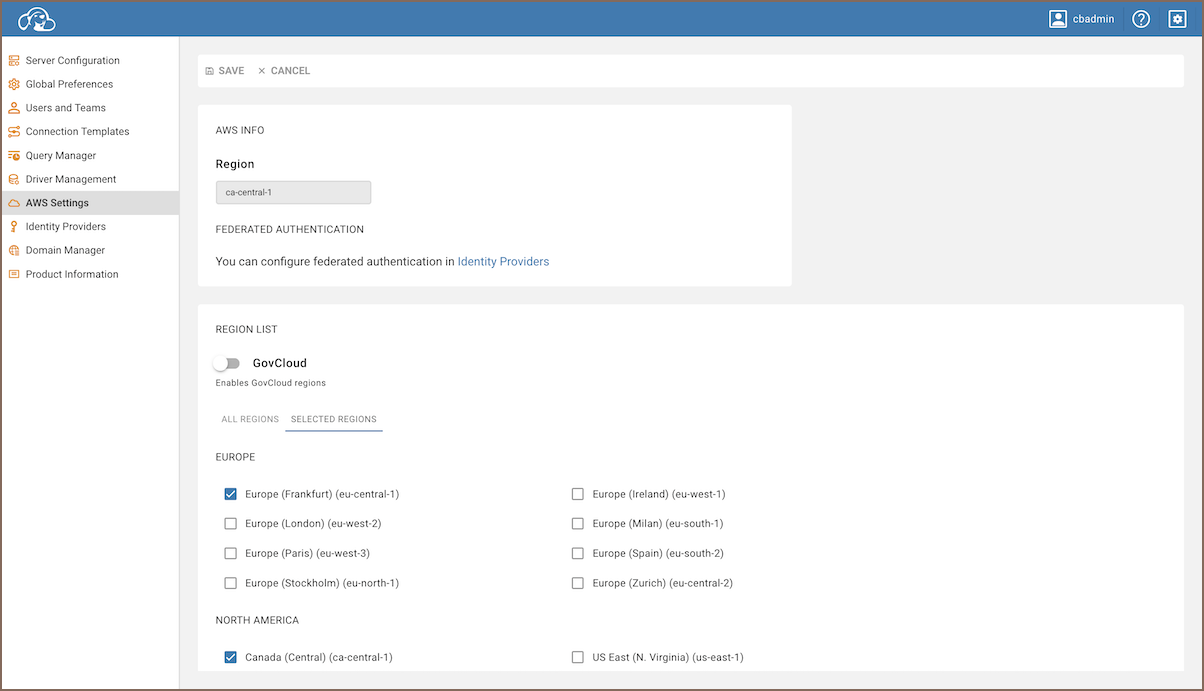Check the US East (N. Virginia) checkbox
The image size is (1204, 691).
tap(578, 658)
